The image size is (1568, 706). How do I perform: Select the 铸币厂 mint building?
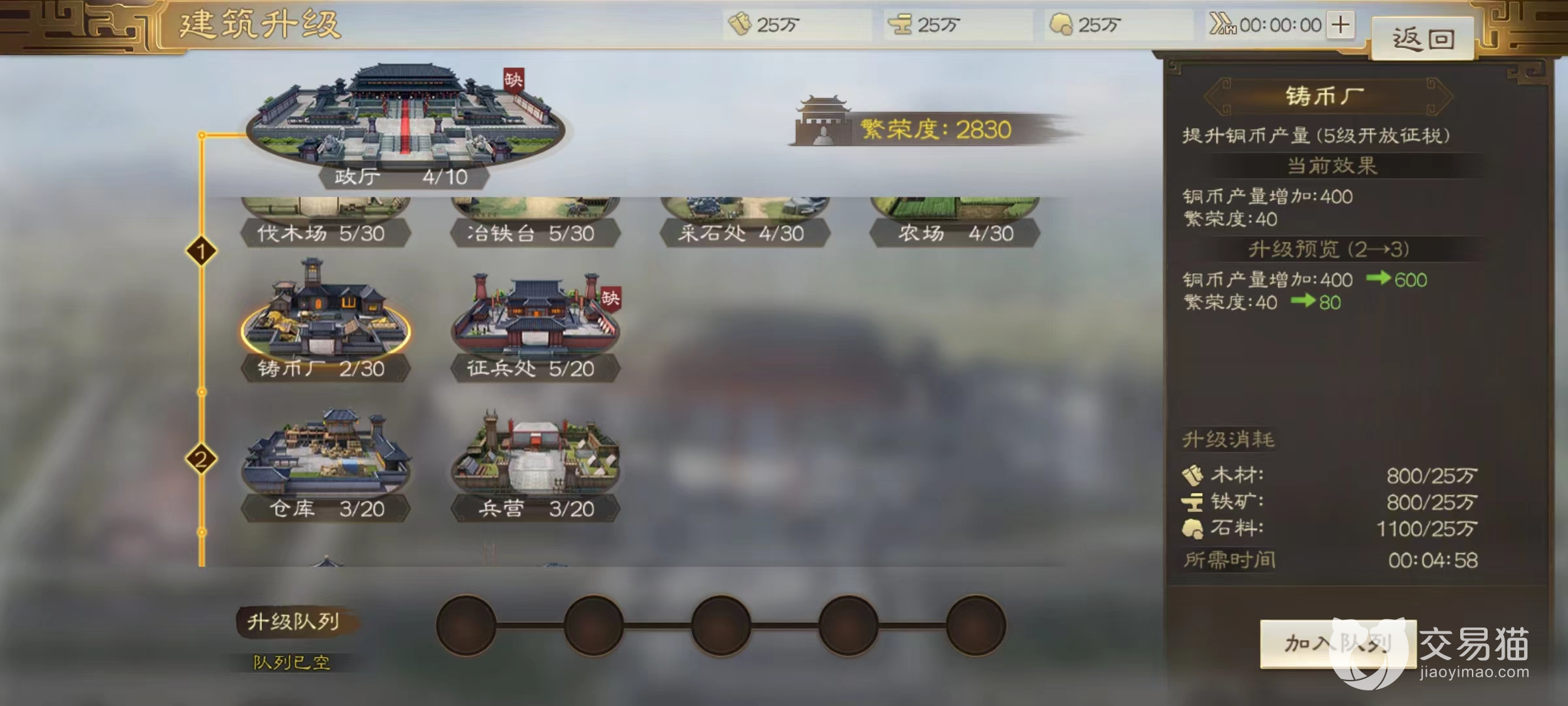point(325,319)
